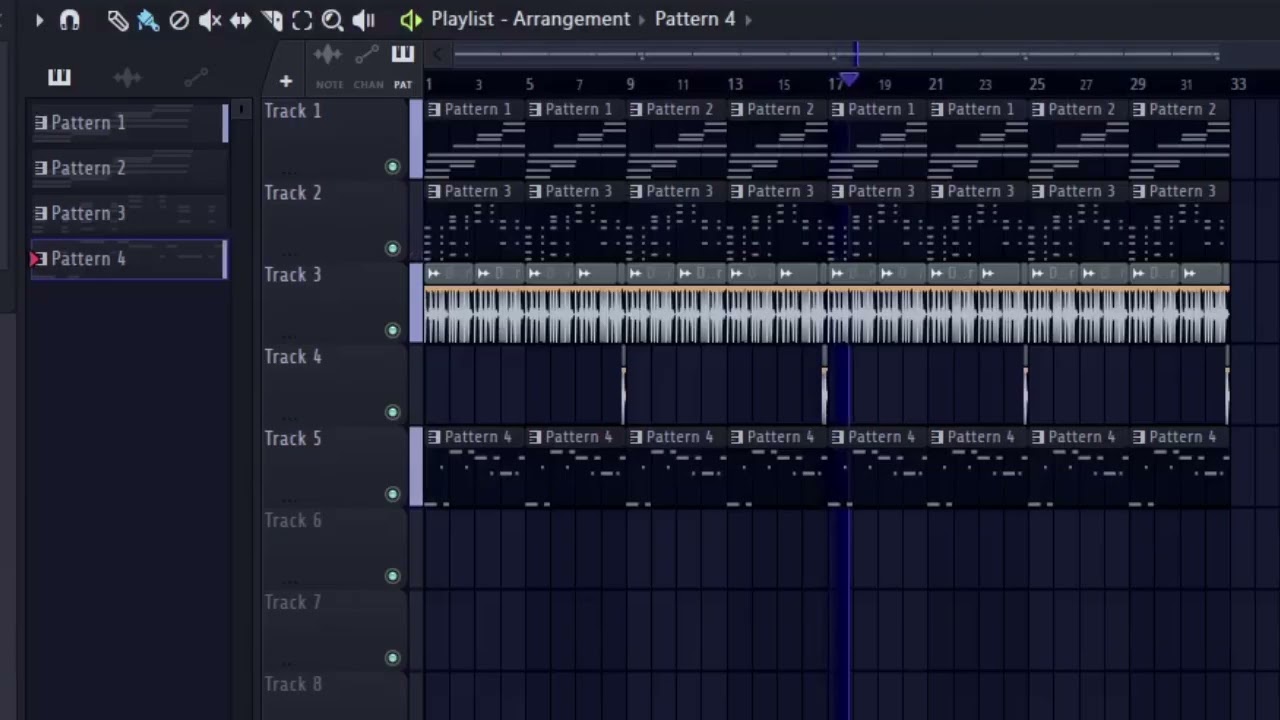Select the Track 8 header label
The width and height of the screenshot is (1280, 720).
point(293,685)
